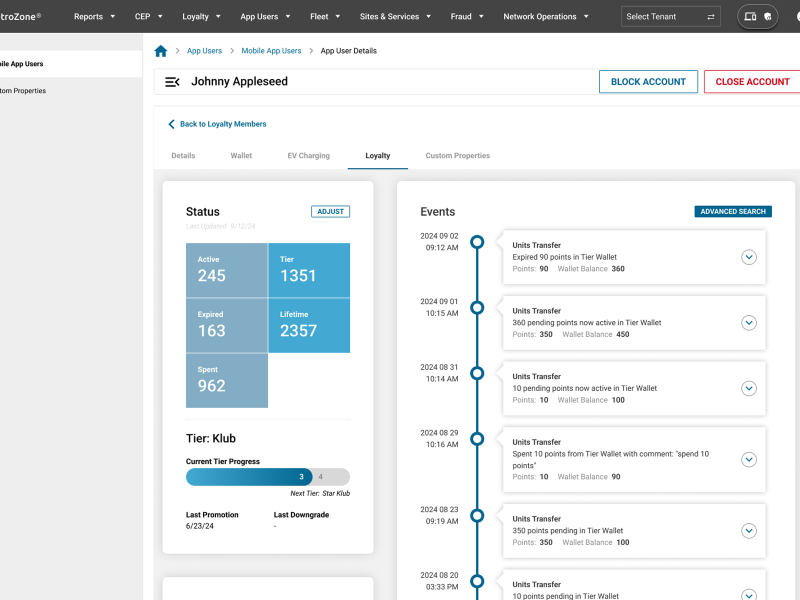Screen dimensions: 800x600
Task: Expand the first Units Transfer event details
Action: pos(749,257)
